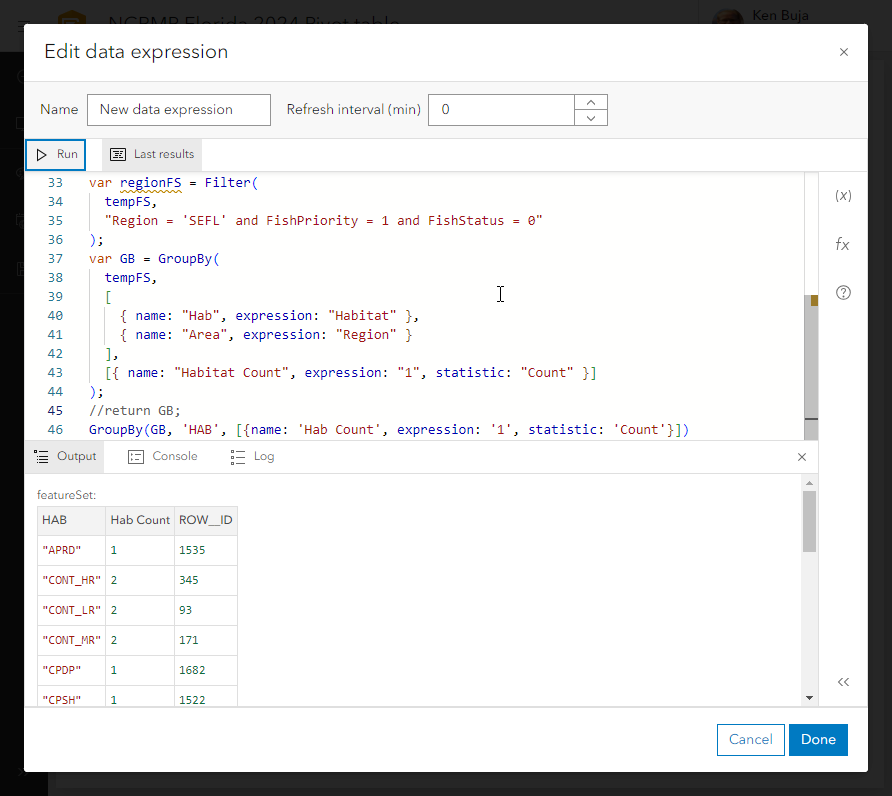
Task: Confirm changes with the Done button
Action: pos(818,739)
